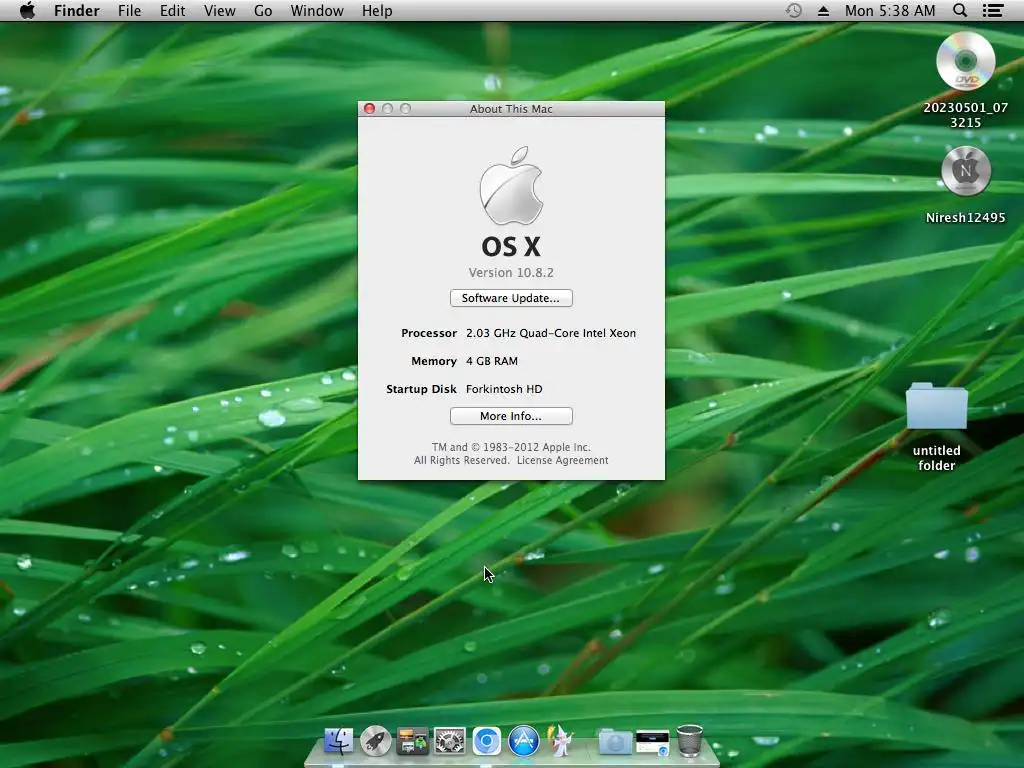Screen dimensions: 1024x768
Task: Select the DVD disc 20230501_073215 on desktop
Action: pyautogui.click(x=965, y=61)
